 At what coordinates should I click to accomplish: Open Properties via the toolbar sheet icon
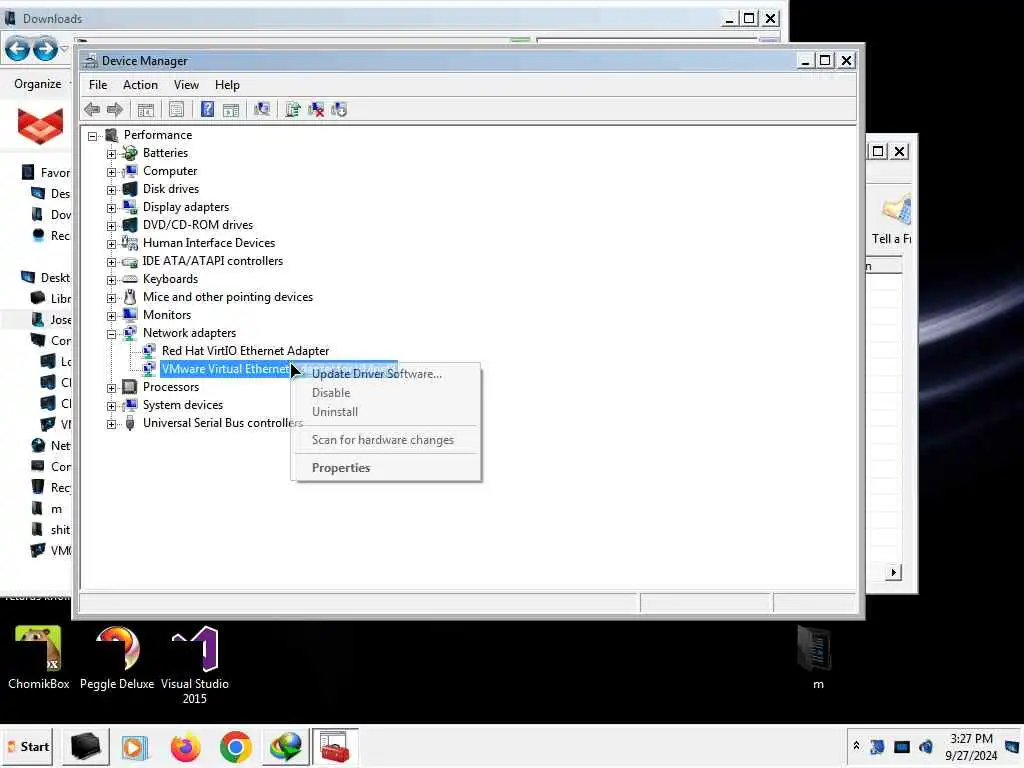click(176, 110)
